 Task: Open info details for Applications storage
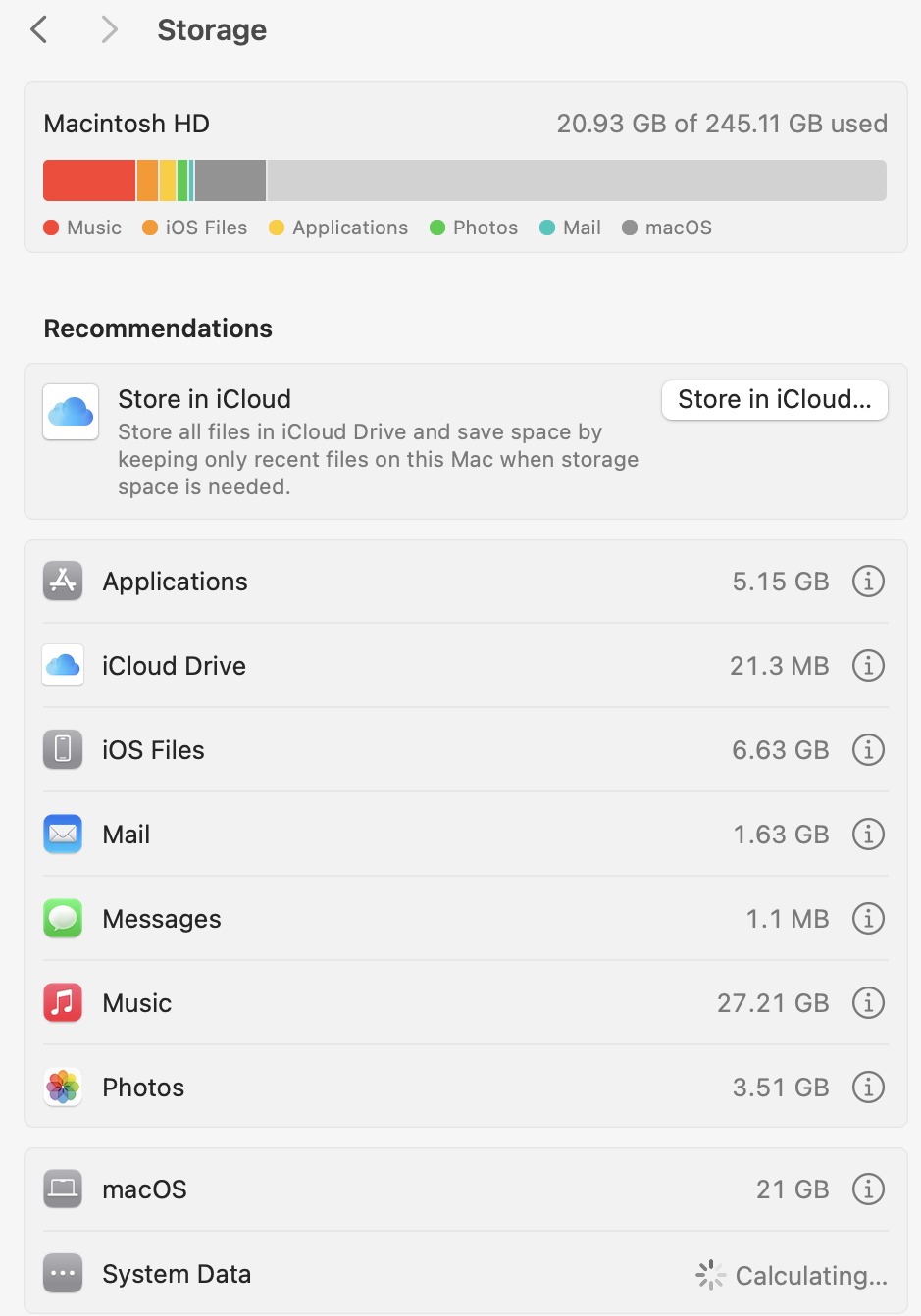(868, 582)
